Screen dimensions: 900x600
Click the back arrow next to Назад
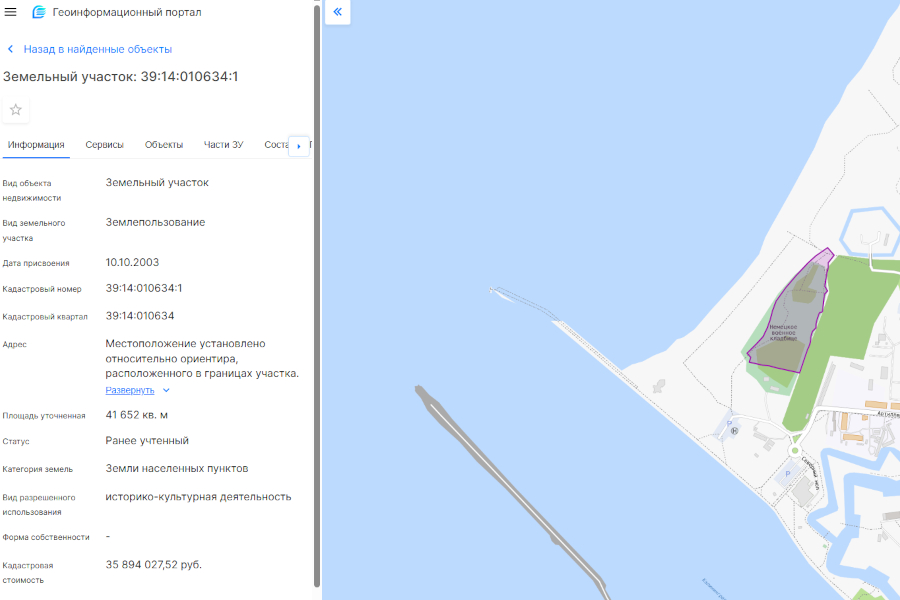point(11,49)
